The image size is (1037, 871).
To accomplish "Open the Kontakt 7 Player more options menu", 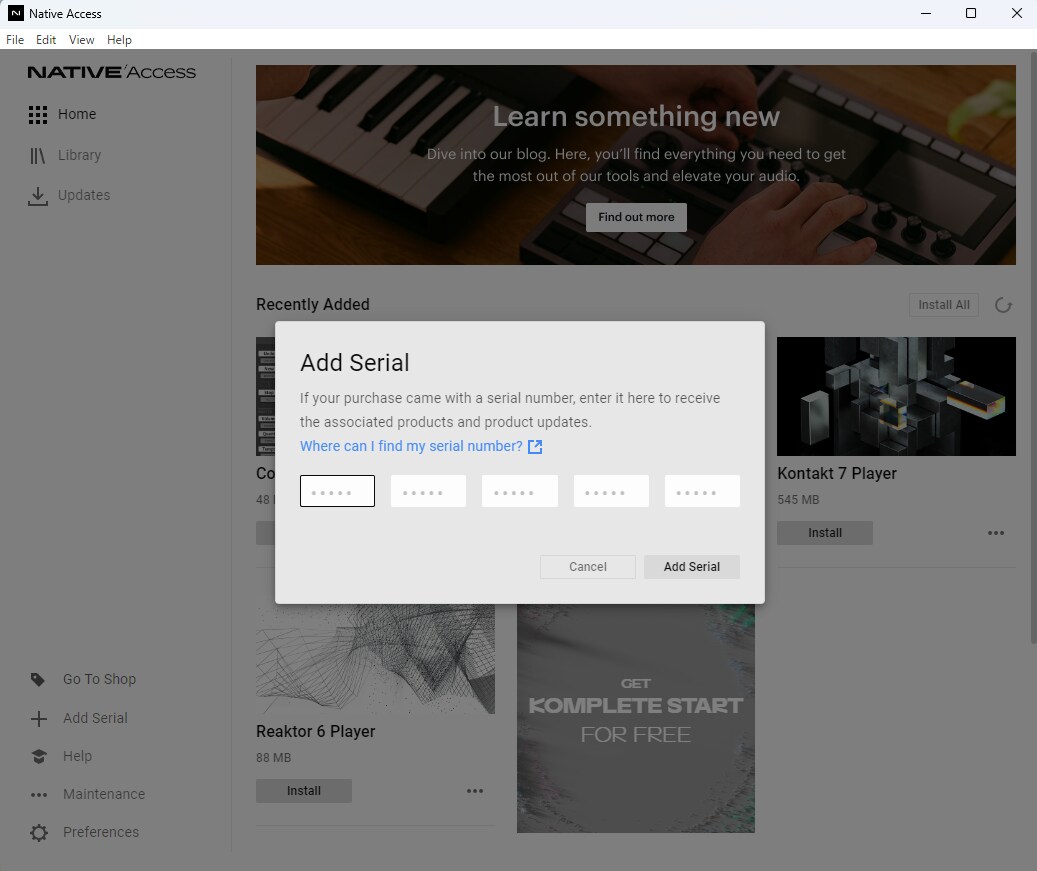I will (x=996, y=534).
